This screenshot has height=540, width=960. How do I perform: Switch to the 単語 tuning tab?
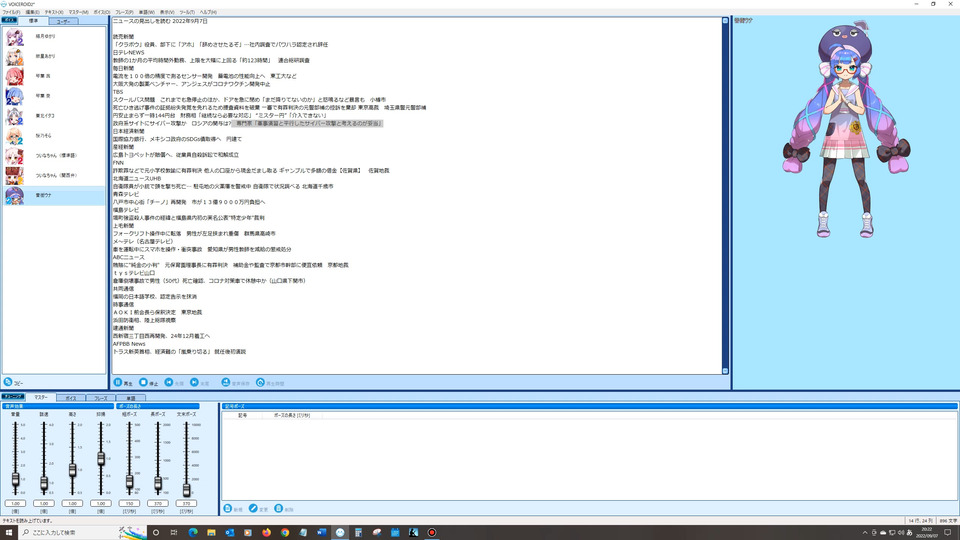[130, 398]
